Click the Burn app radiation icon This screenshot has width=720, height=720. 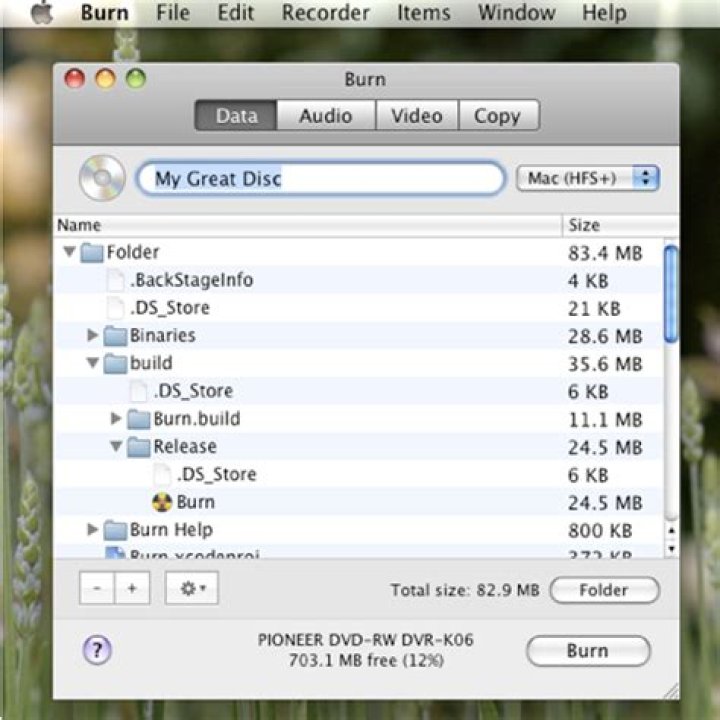(162, 502)
